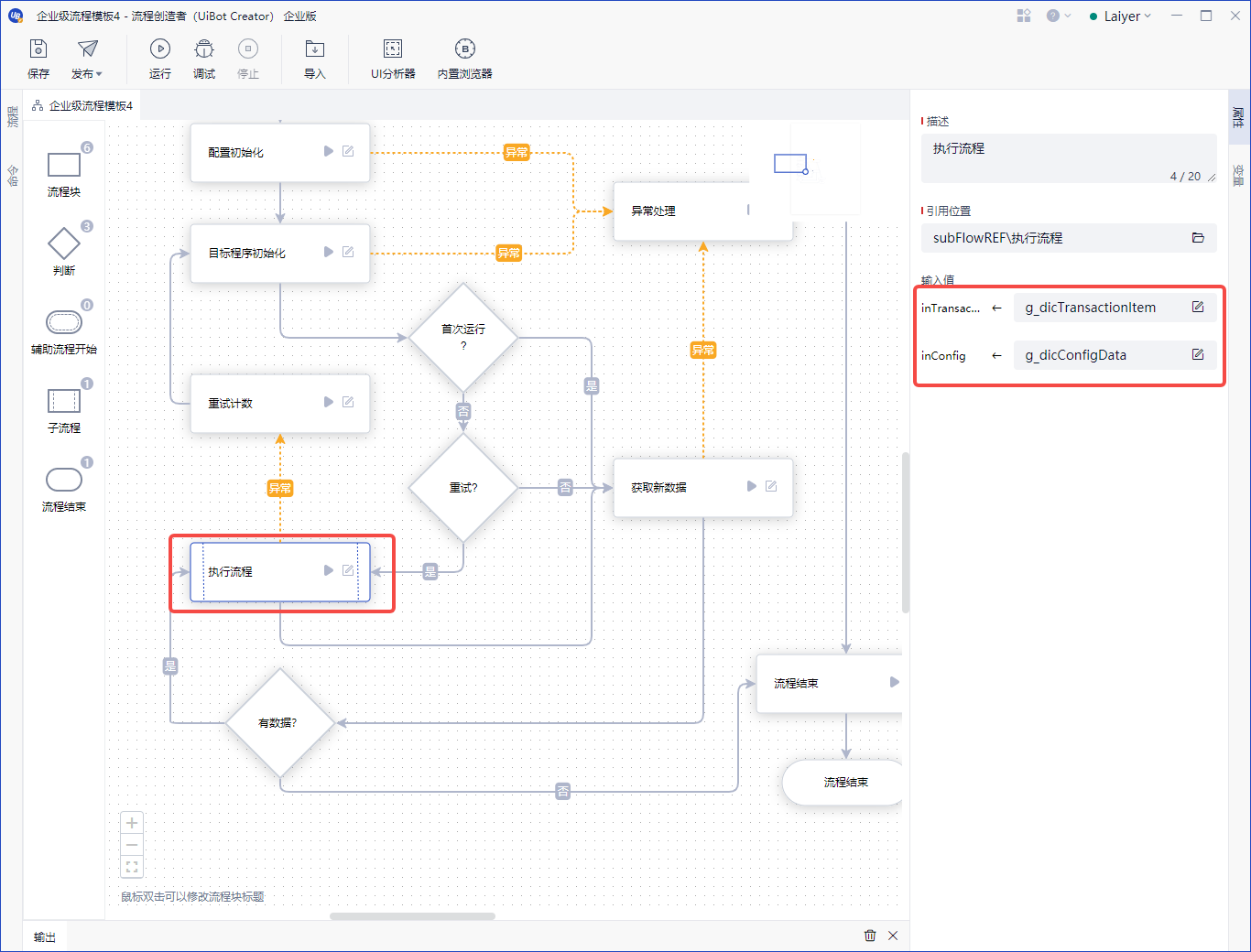The height and width of the screenshot is (952, 1251).
Task: Click the apps grid icon in title bar
Action: (x=1024, y=16)
